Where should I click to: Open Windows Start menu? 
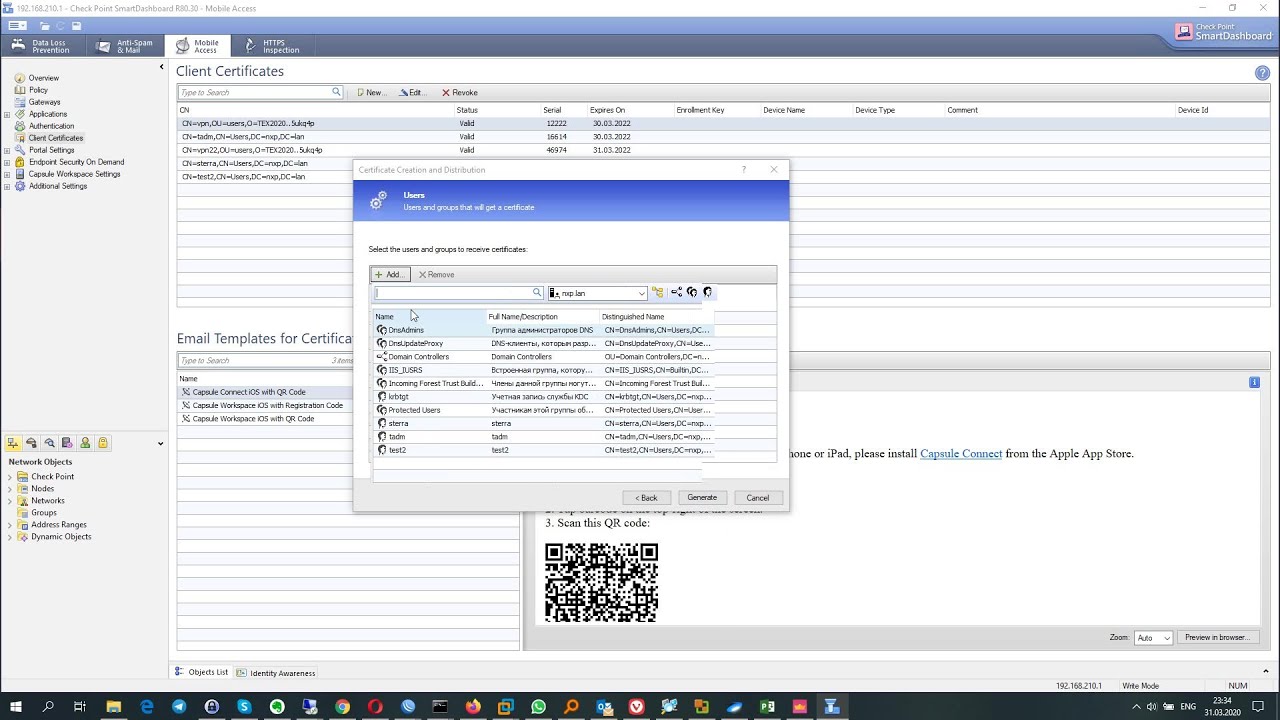(x=16, y=707)
